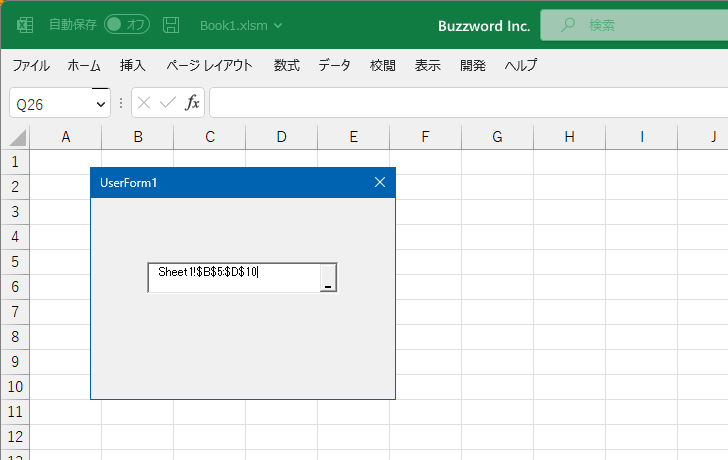Select row 1 header
The width and height of the screenshot is (728, 460).
click(15, 162)
